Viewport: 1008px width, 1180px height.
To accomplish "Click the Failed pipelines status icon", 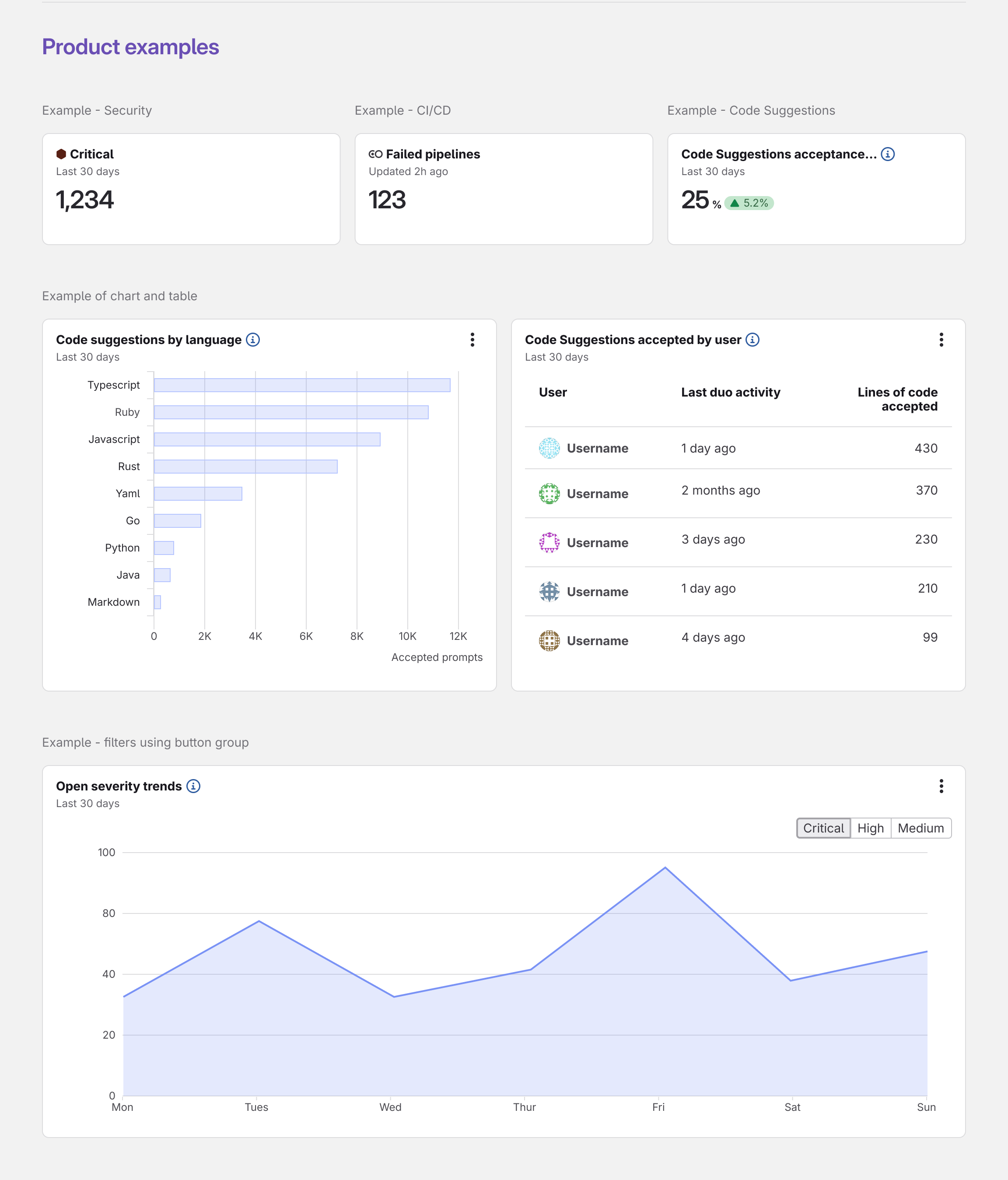I will (x=375, y=154).
